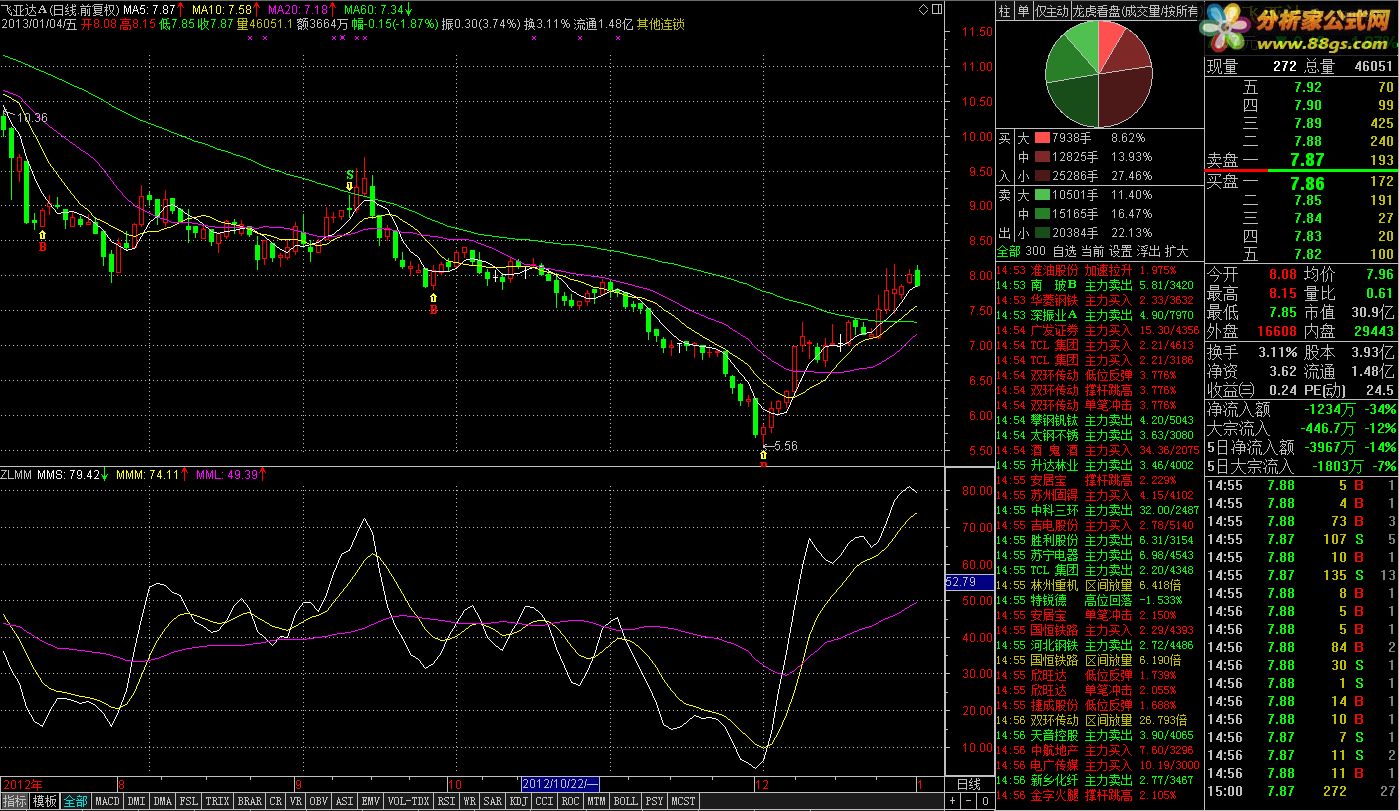The image size is (1399, 811).
Task: Click the 金宇火腿 撑杆跳高 alert row
Action: [1097, 795]
